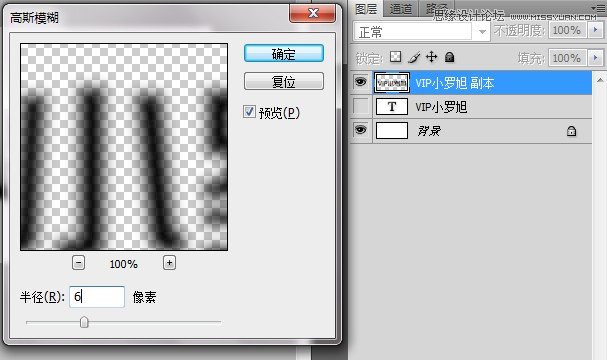Click VIP小罗旭 副本 layer thumbnail
This screenshot has height=360, width=607.
point(392,82)
